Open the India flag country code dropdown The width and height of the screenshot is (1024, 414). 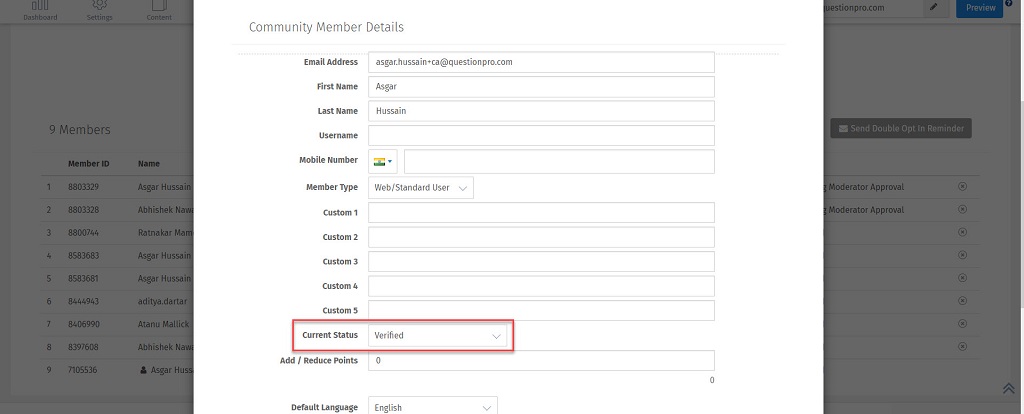[x=383, y=162]
